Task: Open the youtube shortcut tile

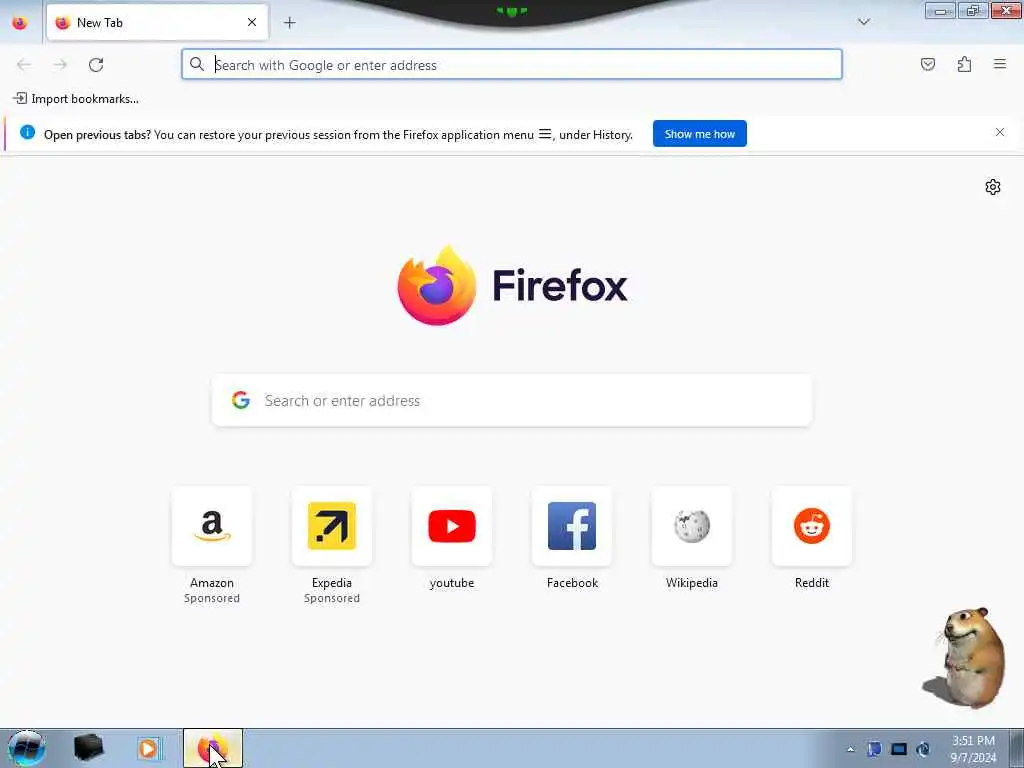Action: 452,526
